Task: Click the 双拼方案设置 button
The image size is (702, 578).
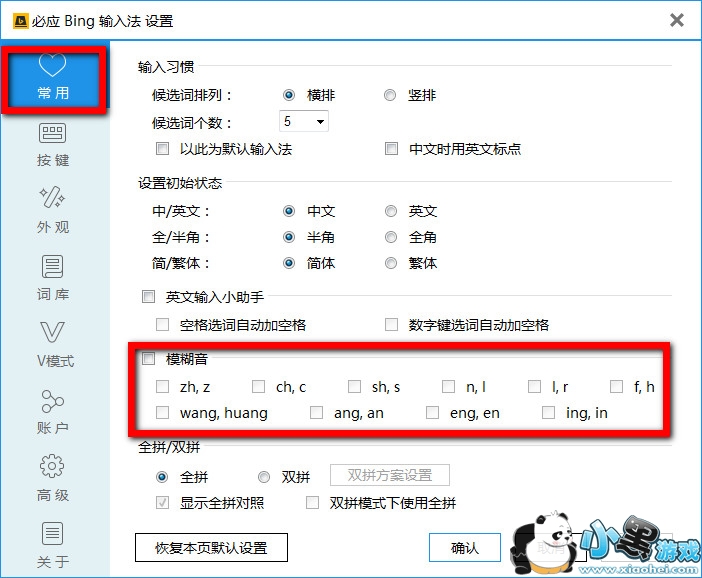Action: [390, 475]
